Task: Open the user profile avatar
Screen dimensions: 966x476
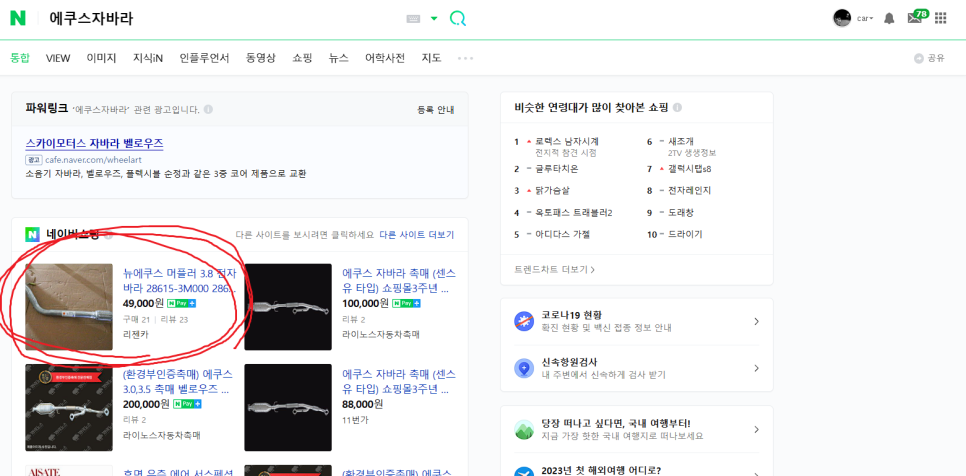Action: coord(842,18)
